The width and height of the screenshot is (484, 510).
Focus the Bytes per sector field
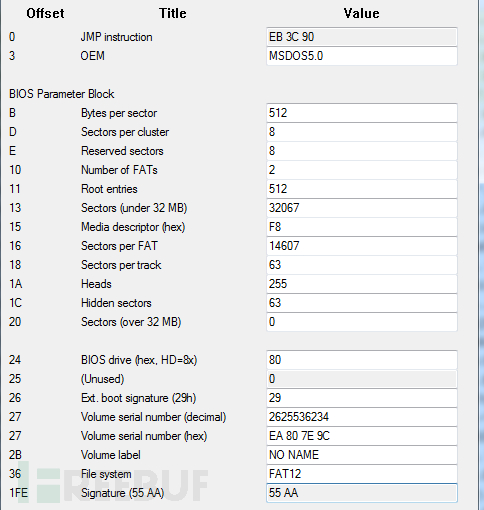[x=362, y=113]
